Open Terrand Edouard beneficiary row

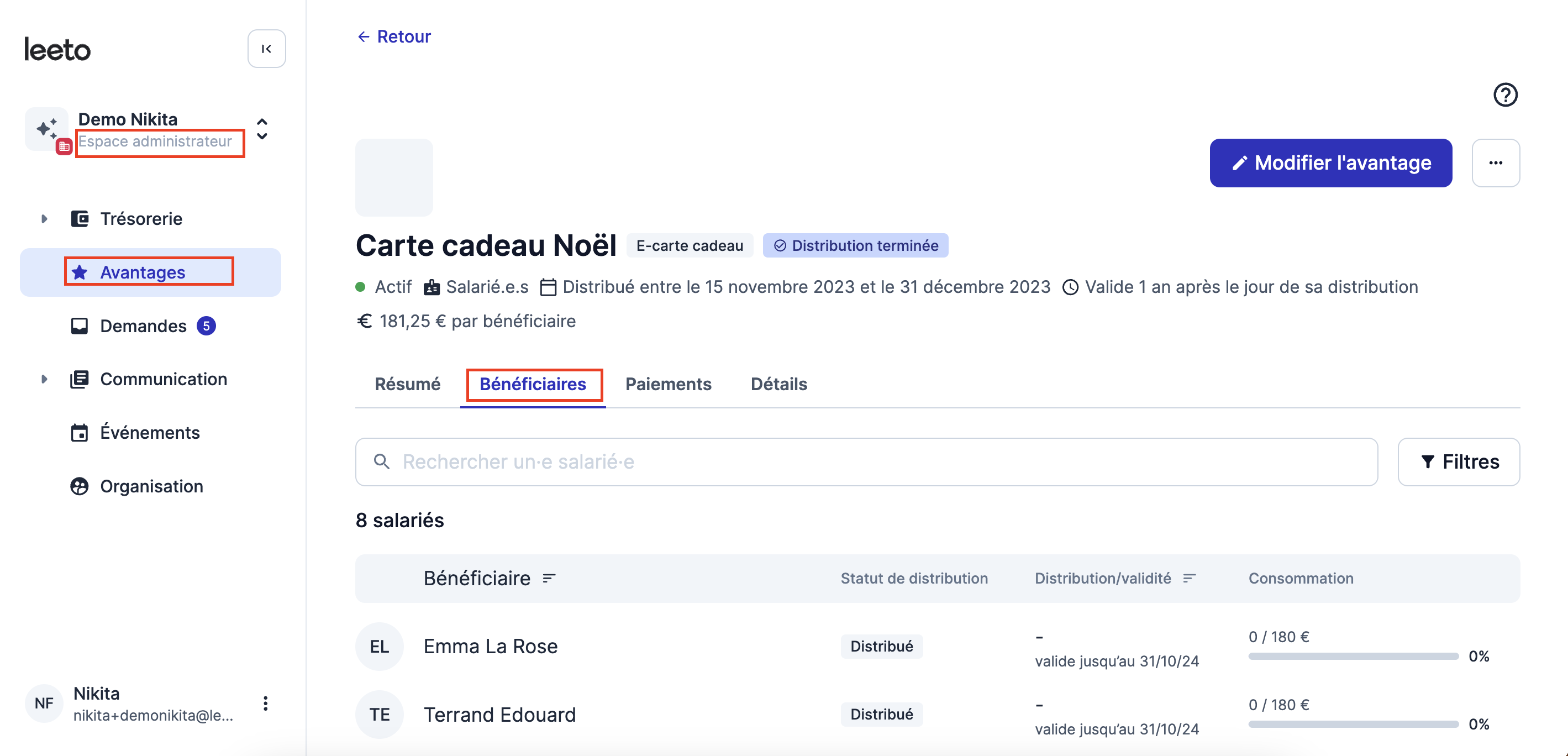(938, 715)
